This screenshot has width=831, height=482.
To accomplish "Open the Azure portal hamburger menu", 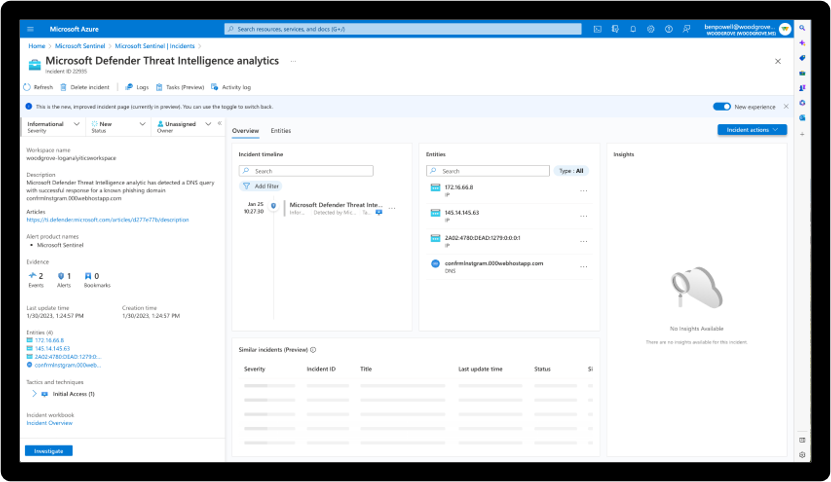I will [30, 29].
